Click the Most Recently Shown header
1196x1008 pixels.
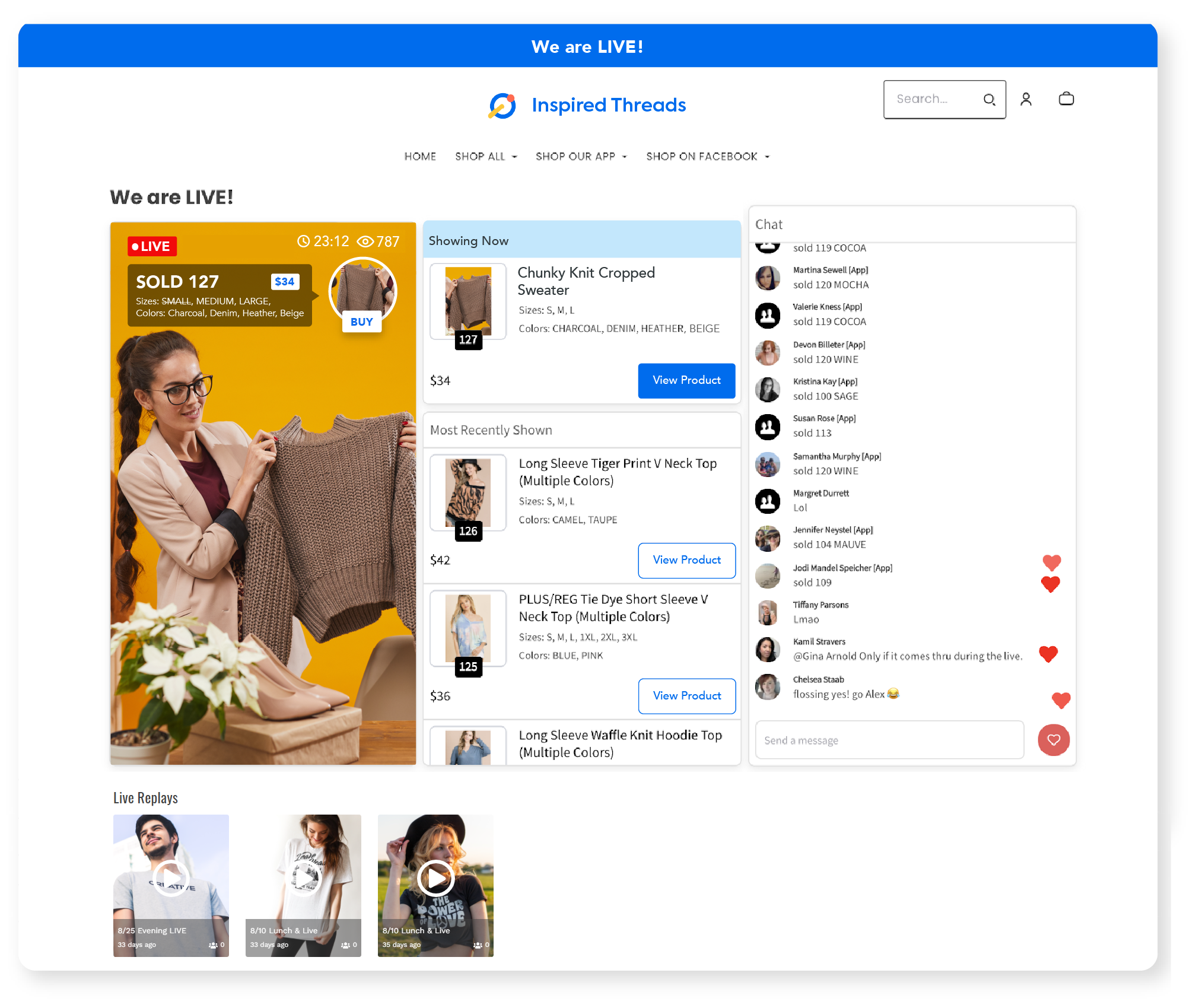582,430
